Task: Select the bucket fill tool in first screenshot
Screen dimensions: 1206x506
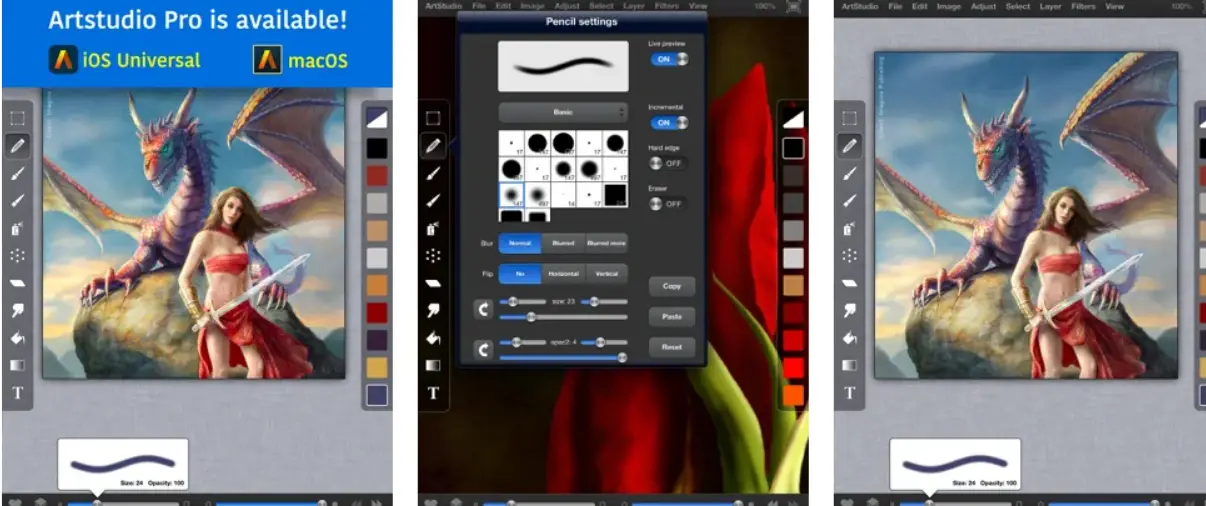Action: [18, 338]
